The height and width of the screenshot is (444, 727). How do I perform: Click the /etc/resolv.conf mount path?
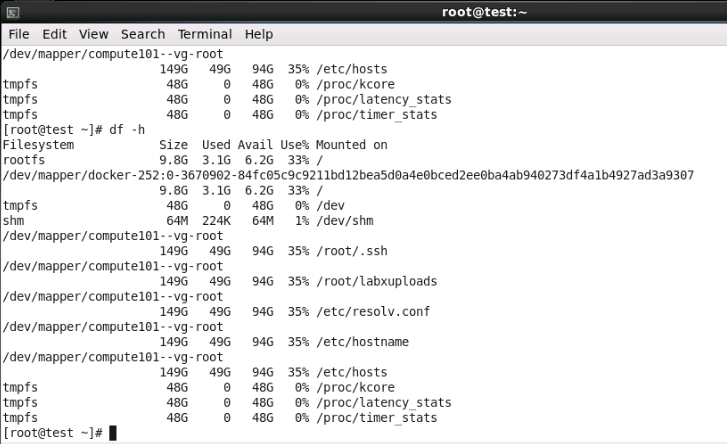[373, 311]
